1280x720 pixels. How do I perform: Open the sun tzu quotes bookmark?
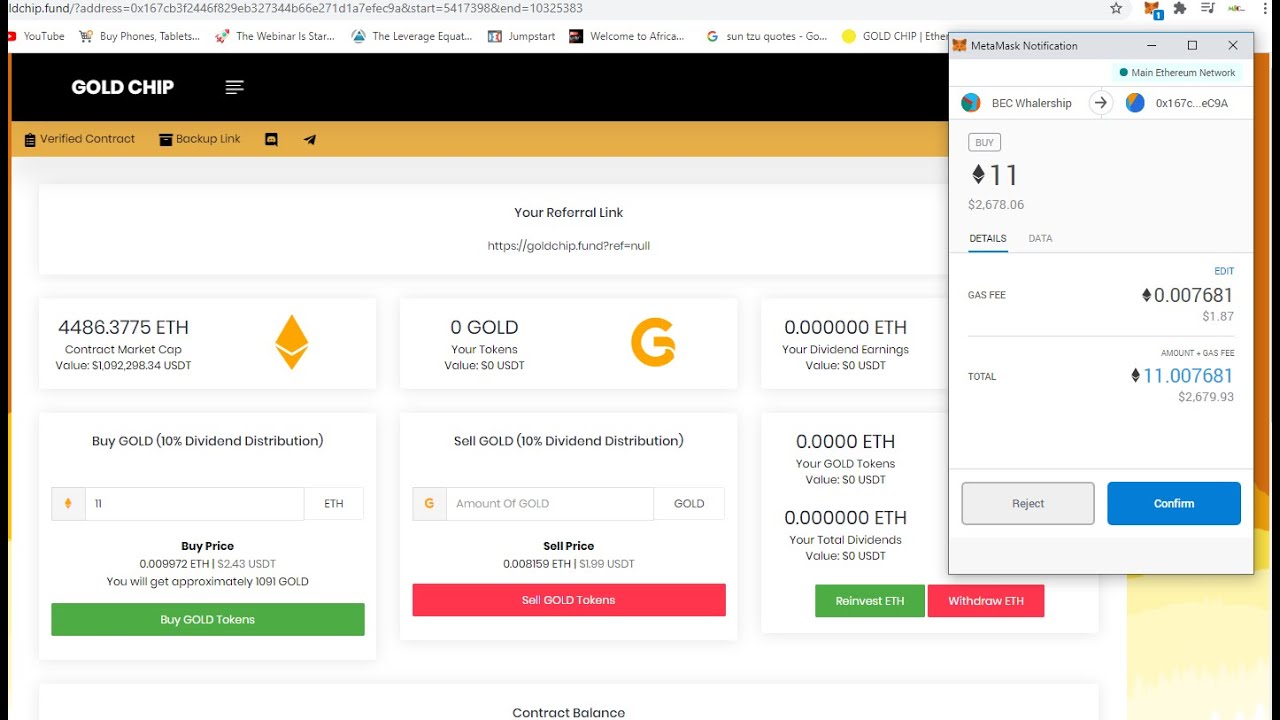[766, 36]
